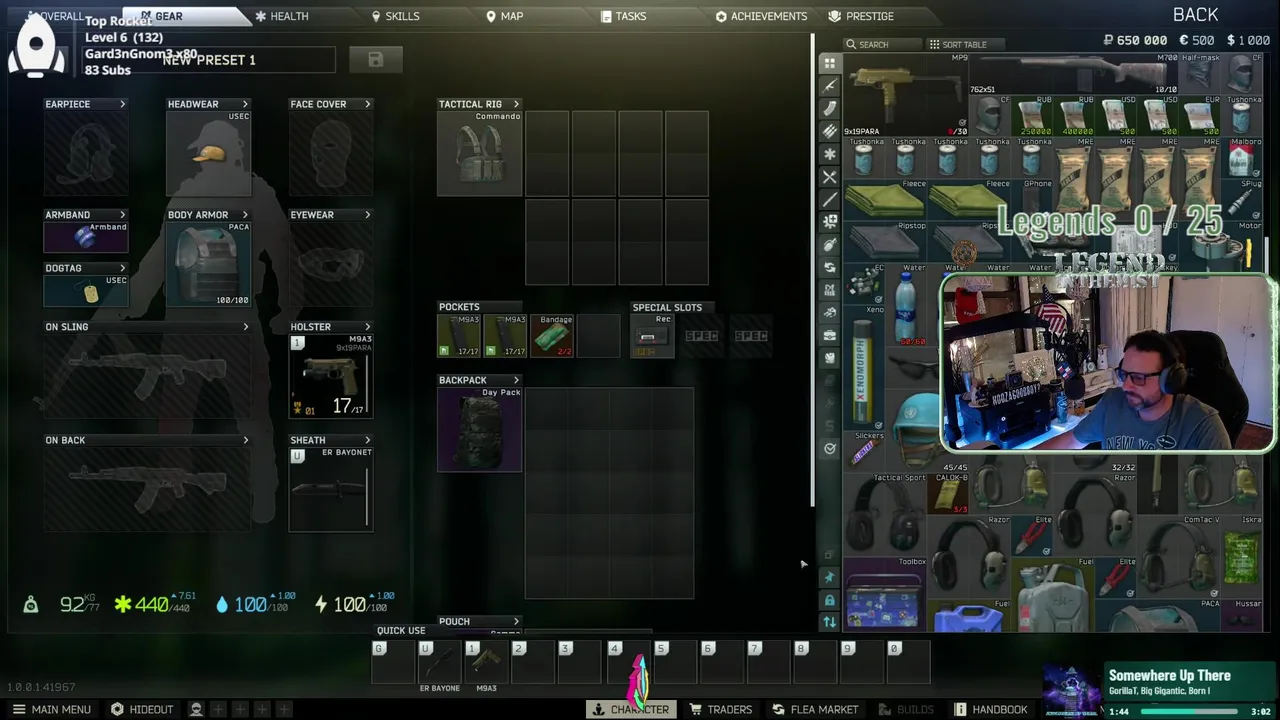Toggle the checkmark tagged-items filter in stash sidebar
Image resolution: width=1280 pixels, height=720 pixels.
[830, 448]
